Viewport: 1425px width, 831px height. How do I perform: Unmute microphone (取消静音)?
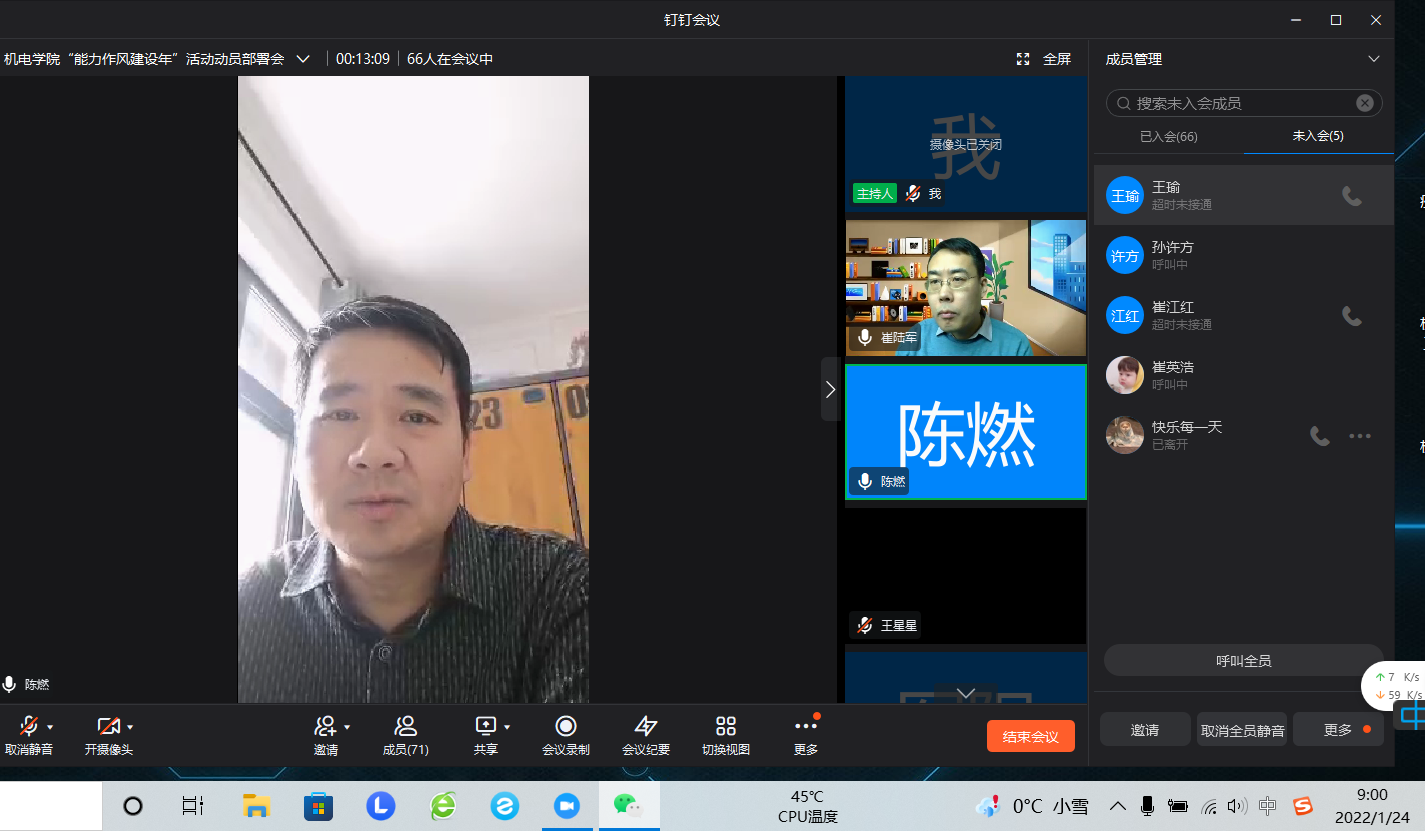(28, 727)
